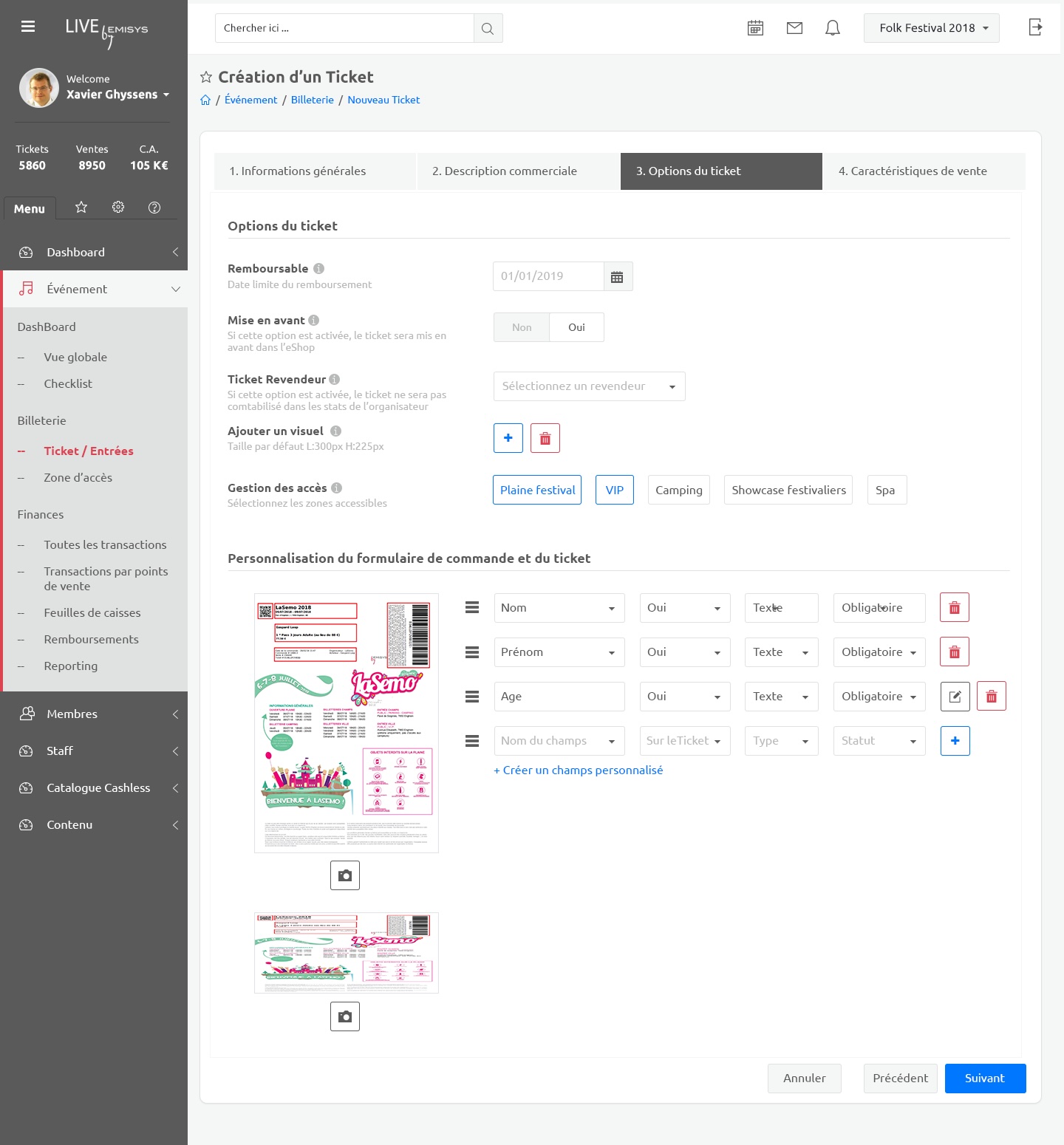Open the notifications bell
This screenshot has height=1145, width=1064.
point(833,28)
